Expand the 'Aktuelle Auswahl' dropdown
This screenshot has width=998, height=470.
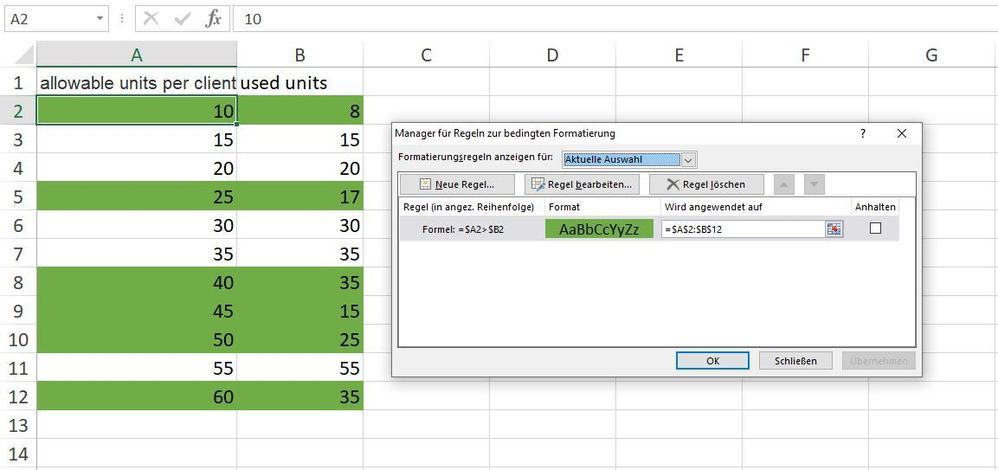tap(689, 159)
